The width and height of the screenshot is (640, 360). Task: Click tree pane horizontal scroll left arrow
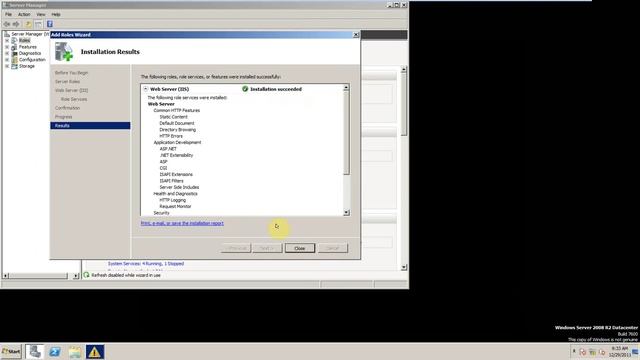[5, 276]
